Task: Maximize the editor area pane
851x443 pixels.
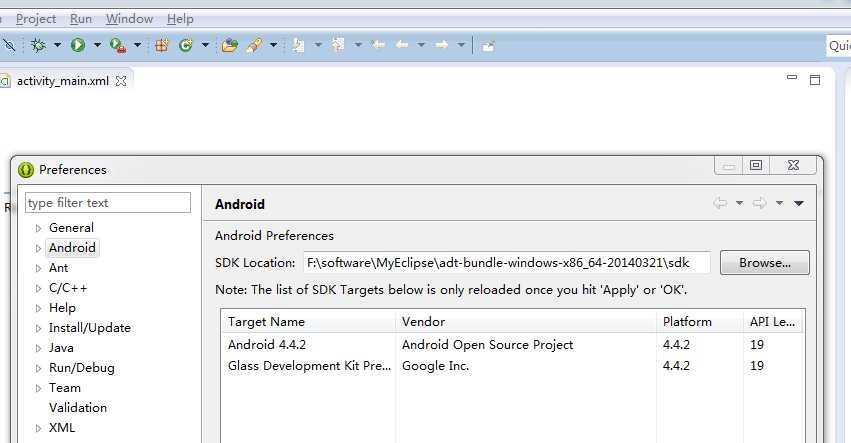Action: click(x=815, y=80)
